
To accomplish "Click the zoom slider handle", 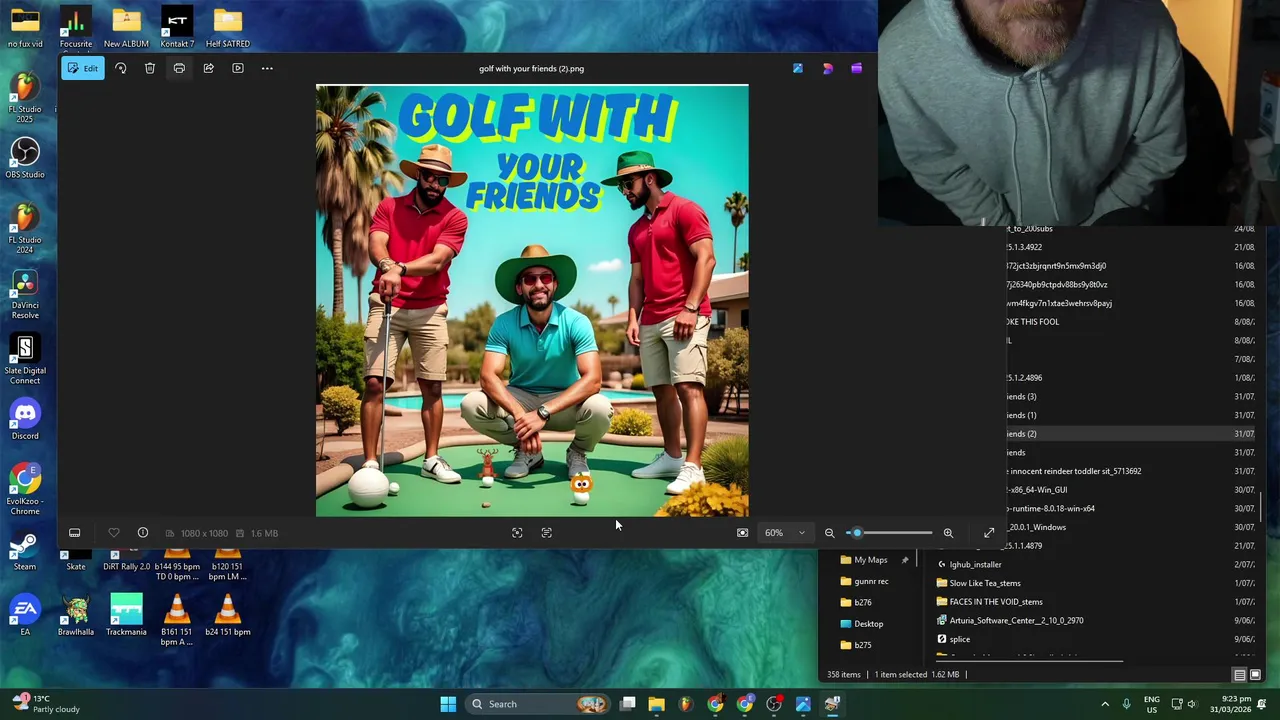I will [x=856, y=533].
